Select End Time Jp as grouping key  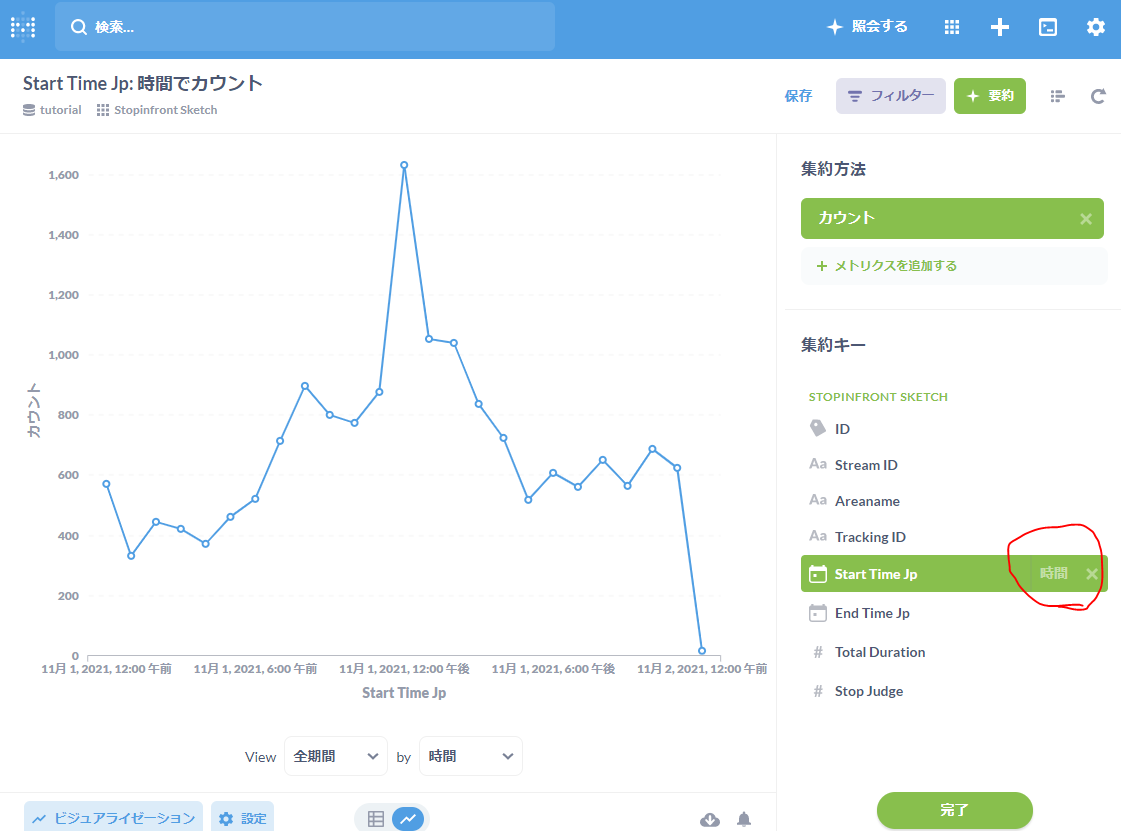click(x=872, y=613)
